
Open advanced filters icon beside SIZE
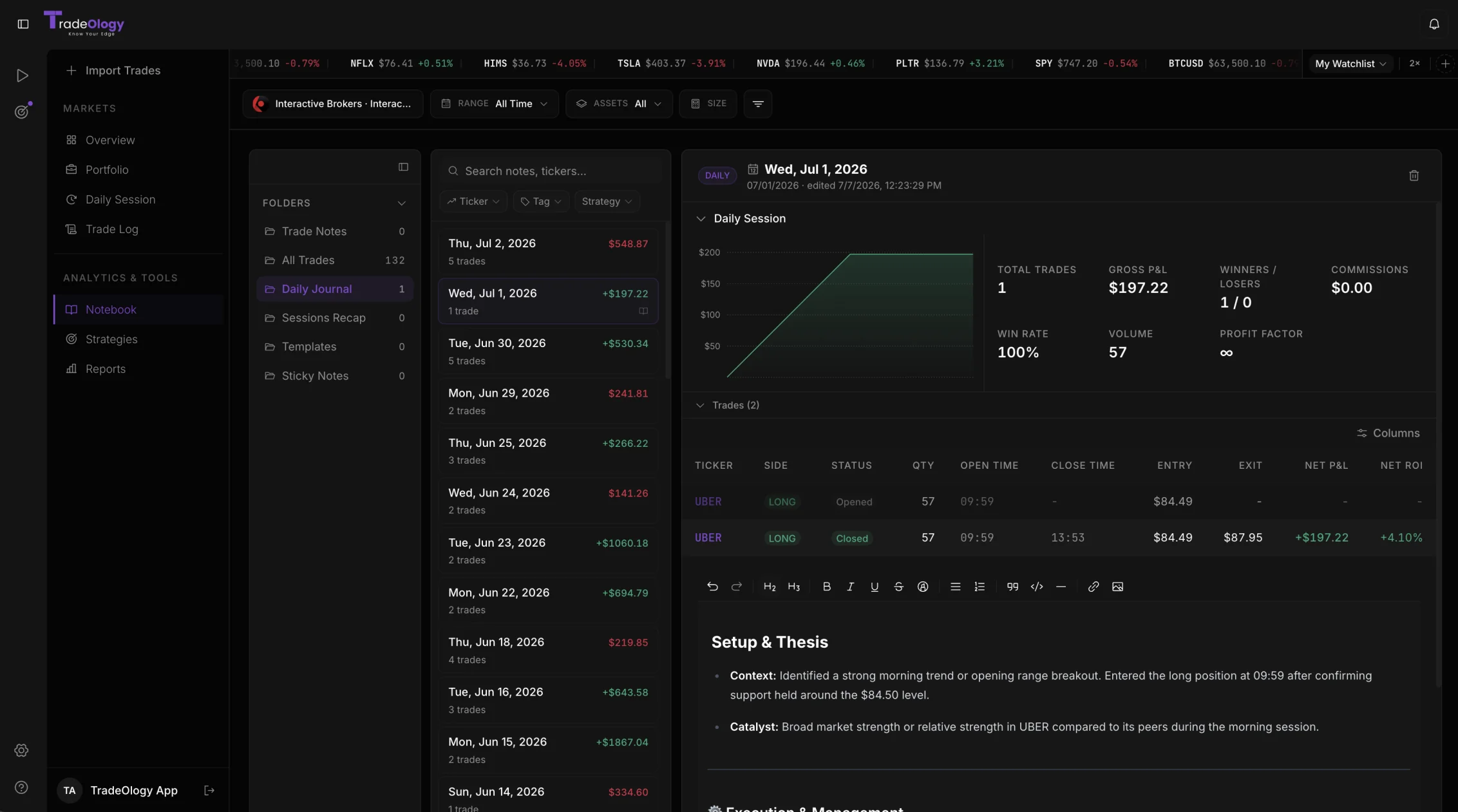click(758, 104)
